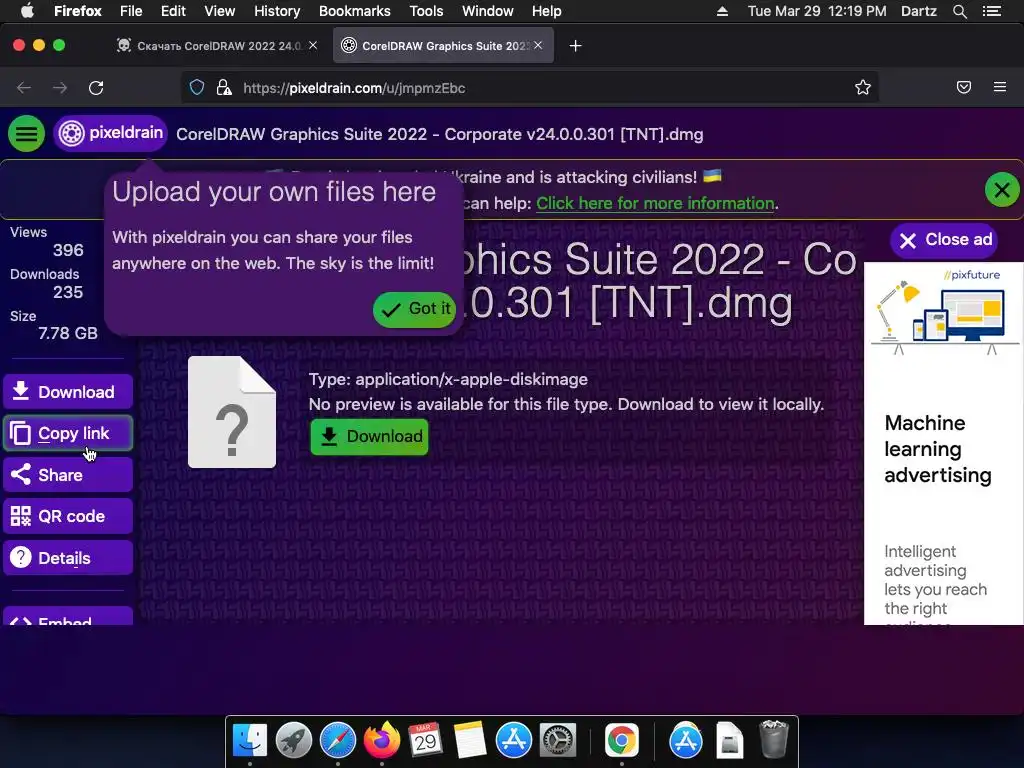The width and height of the screenshot is (1024, 768).
Task: Close the advertisement with Close ad
Action: [x=946, y=240]
